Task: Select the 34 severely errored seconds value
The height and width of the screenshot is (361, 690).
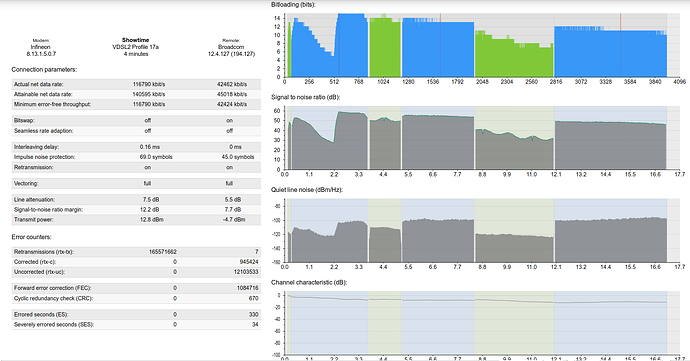Action: point(255,325)
